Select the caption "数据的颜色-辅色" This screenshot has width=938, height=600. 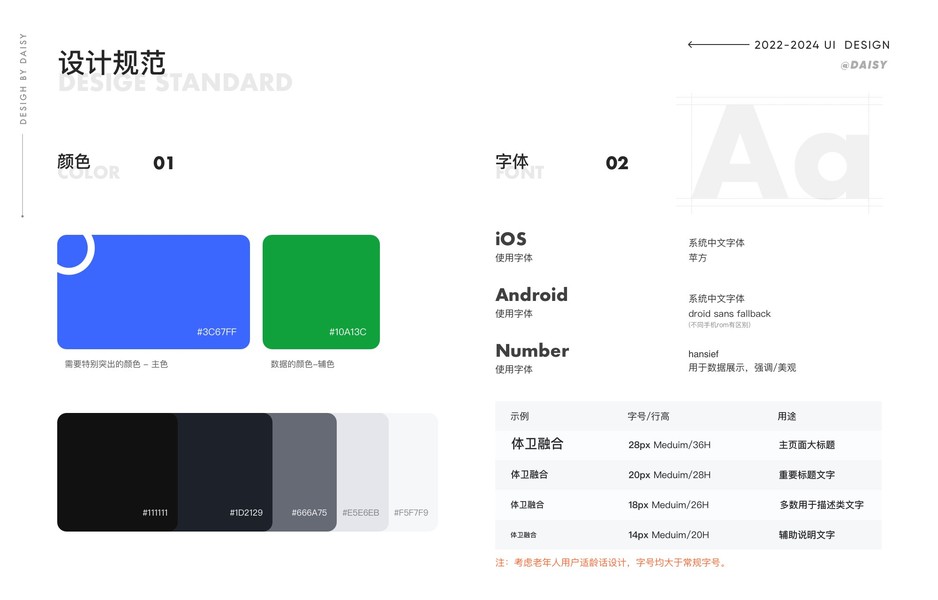pos(302,364)
